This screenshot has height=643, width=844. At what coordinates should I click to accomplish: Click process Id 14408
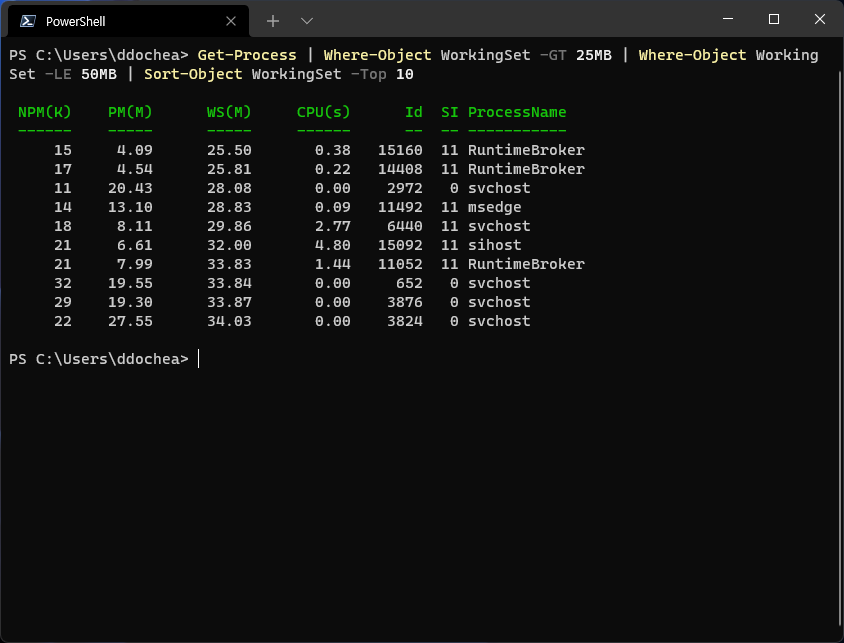click(400, 169)
